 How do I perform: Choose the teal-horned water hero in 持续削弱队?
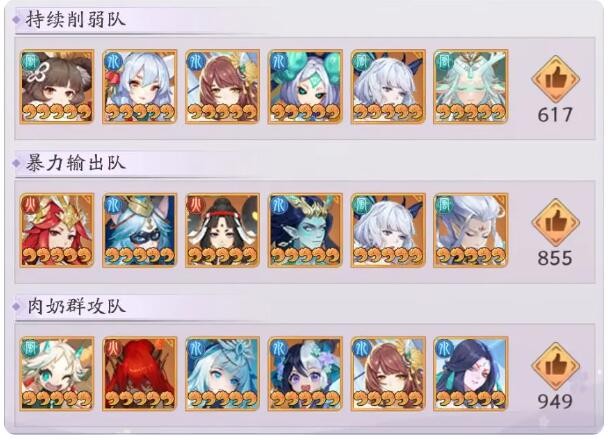tap(305, 87)
